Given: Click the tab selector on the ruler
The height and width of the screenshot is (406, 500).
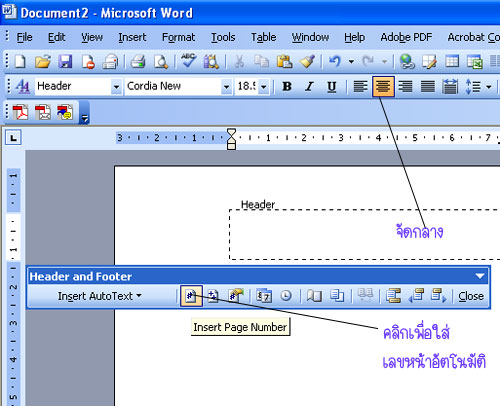Looking at the screenshot, I should [13, 138].
